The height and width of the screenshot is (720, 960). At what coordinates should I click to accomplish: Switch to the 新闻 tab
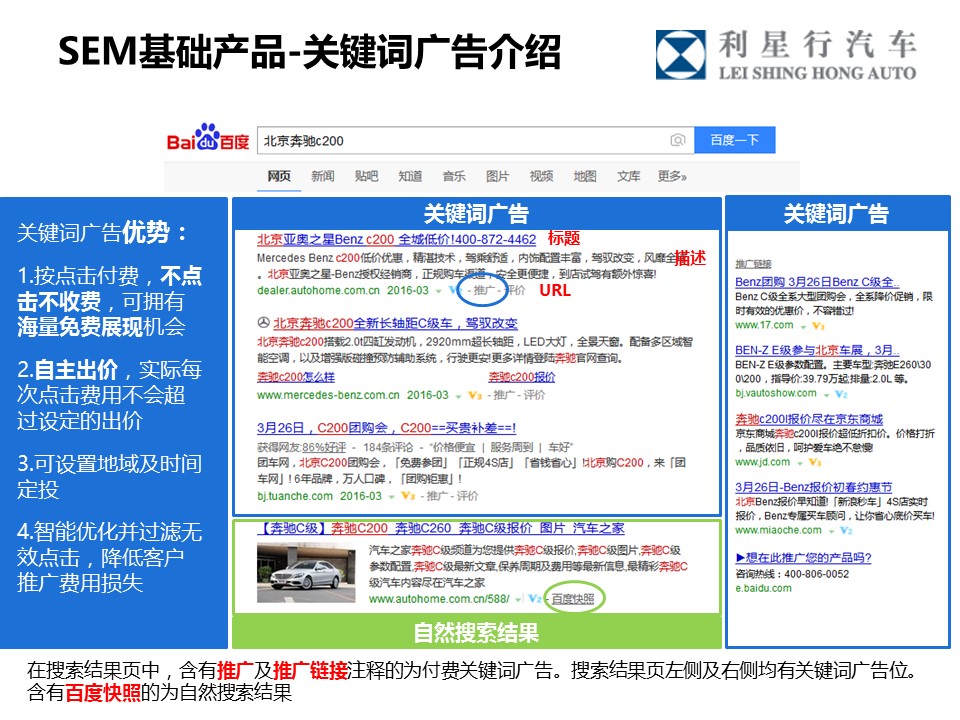(323, 177)
